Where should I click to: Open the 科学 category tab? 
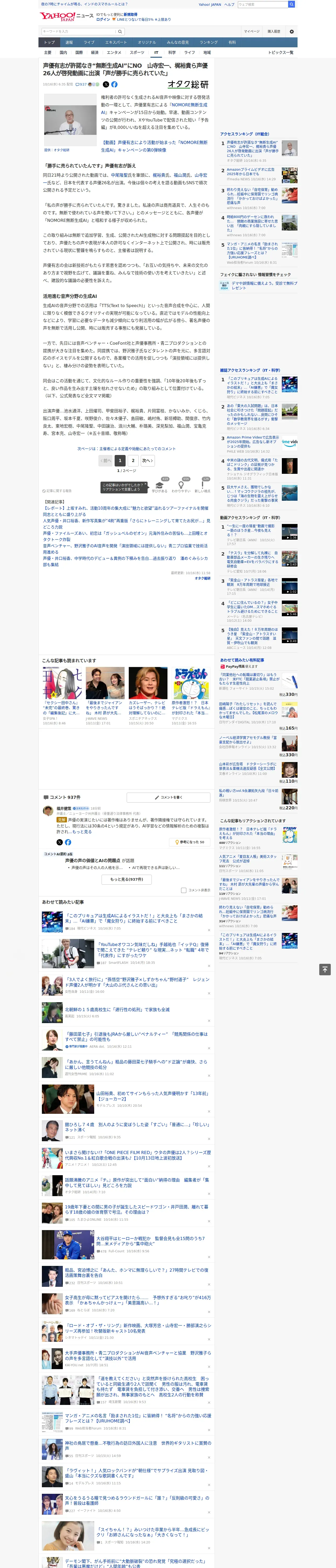pyautogui.click(x=172, y=52)
